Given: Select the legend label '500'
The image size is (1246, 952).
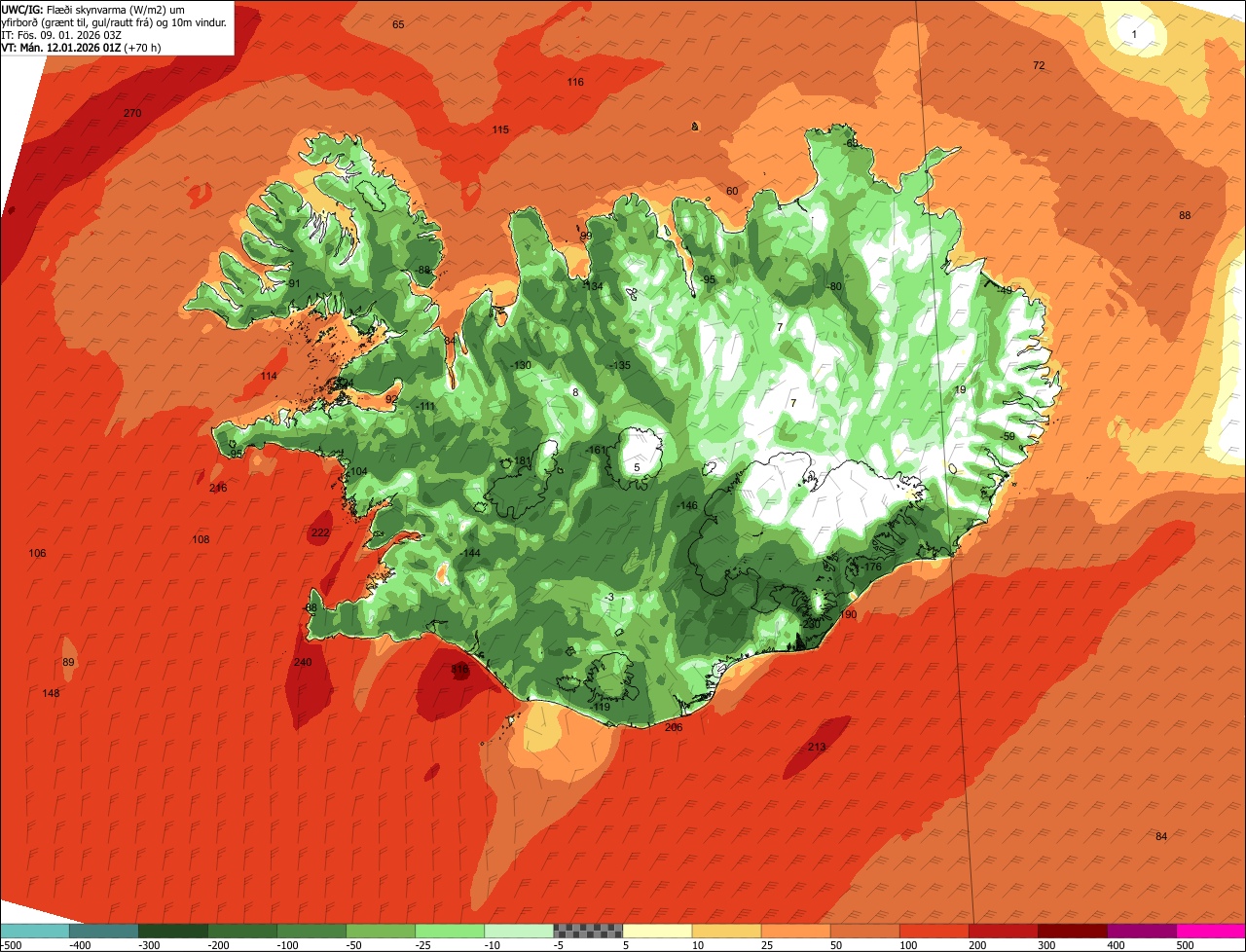Looking at the screenshot, I should (1185, 945).
